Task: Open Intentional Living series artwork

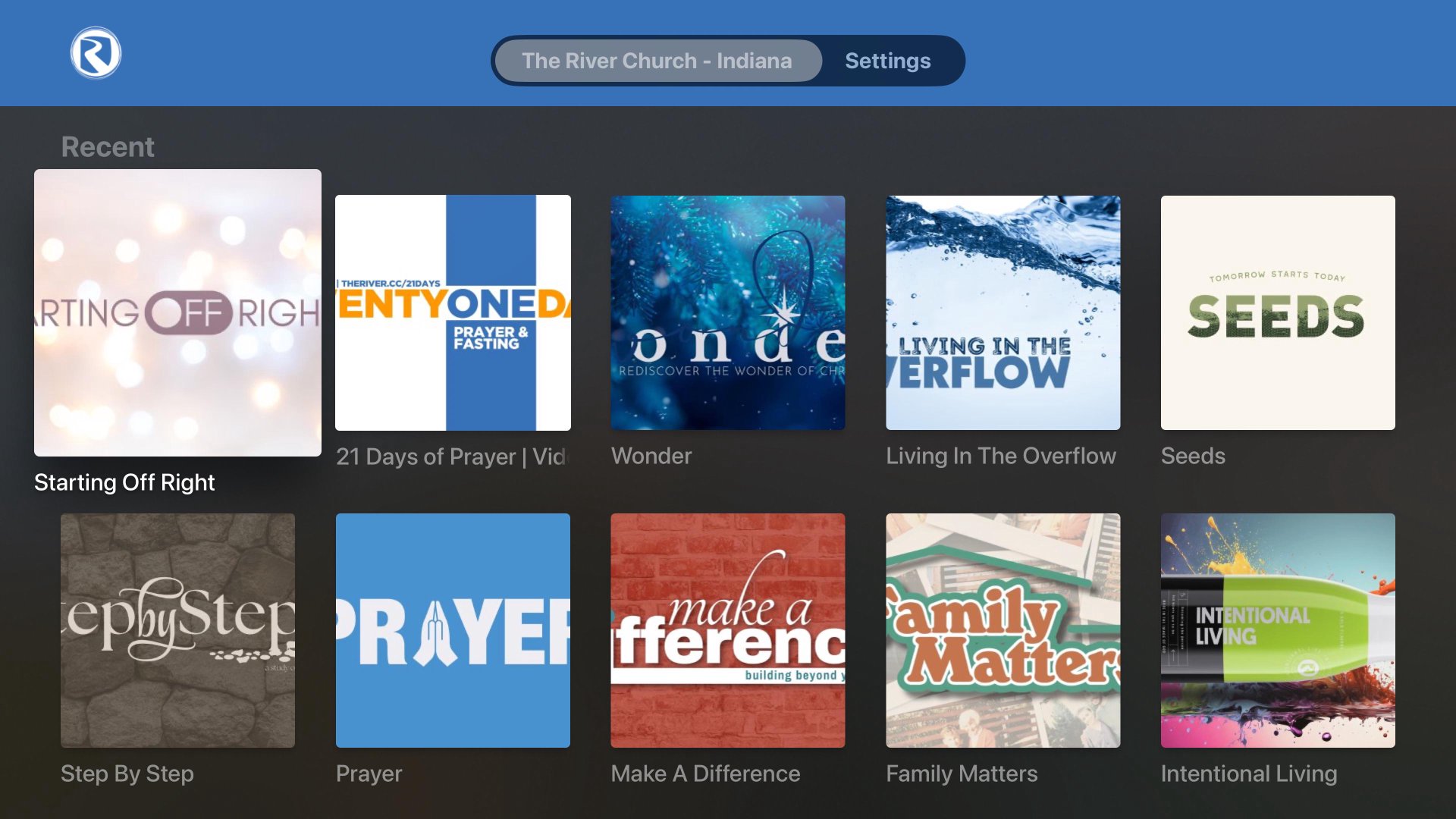Action: (1278, 630)
